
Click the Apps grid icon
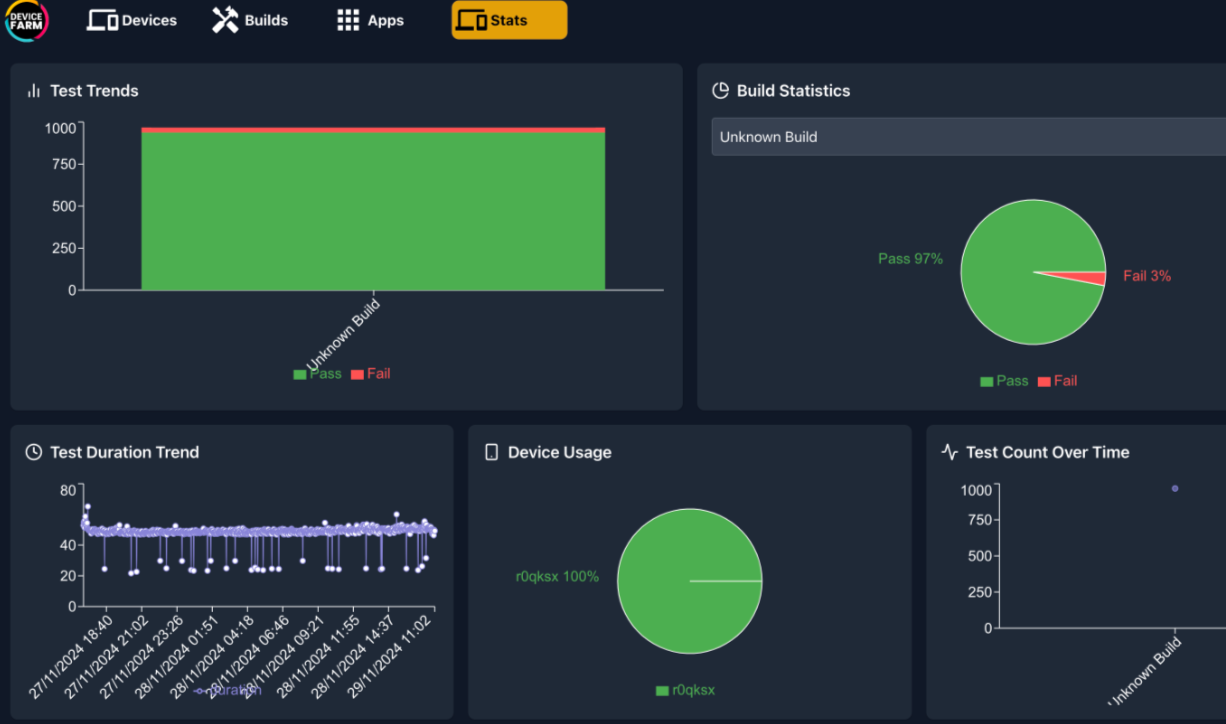348,20
